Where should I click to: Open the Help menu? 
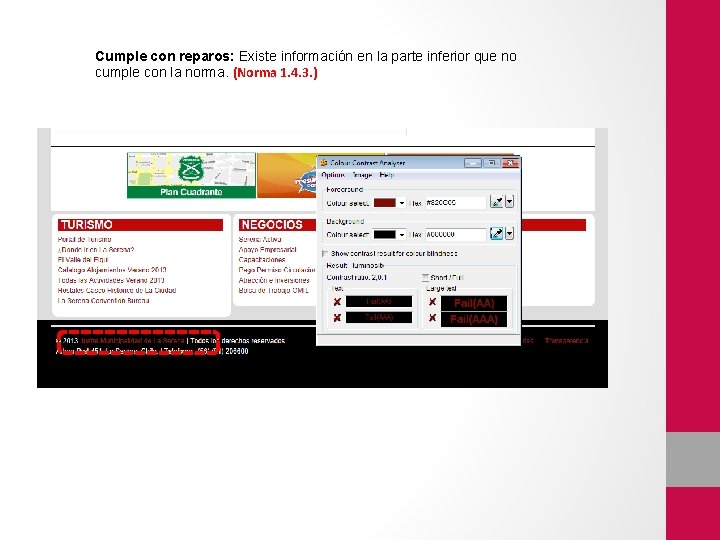pos(386,175)
